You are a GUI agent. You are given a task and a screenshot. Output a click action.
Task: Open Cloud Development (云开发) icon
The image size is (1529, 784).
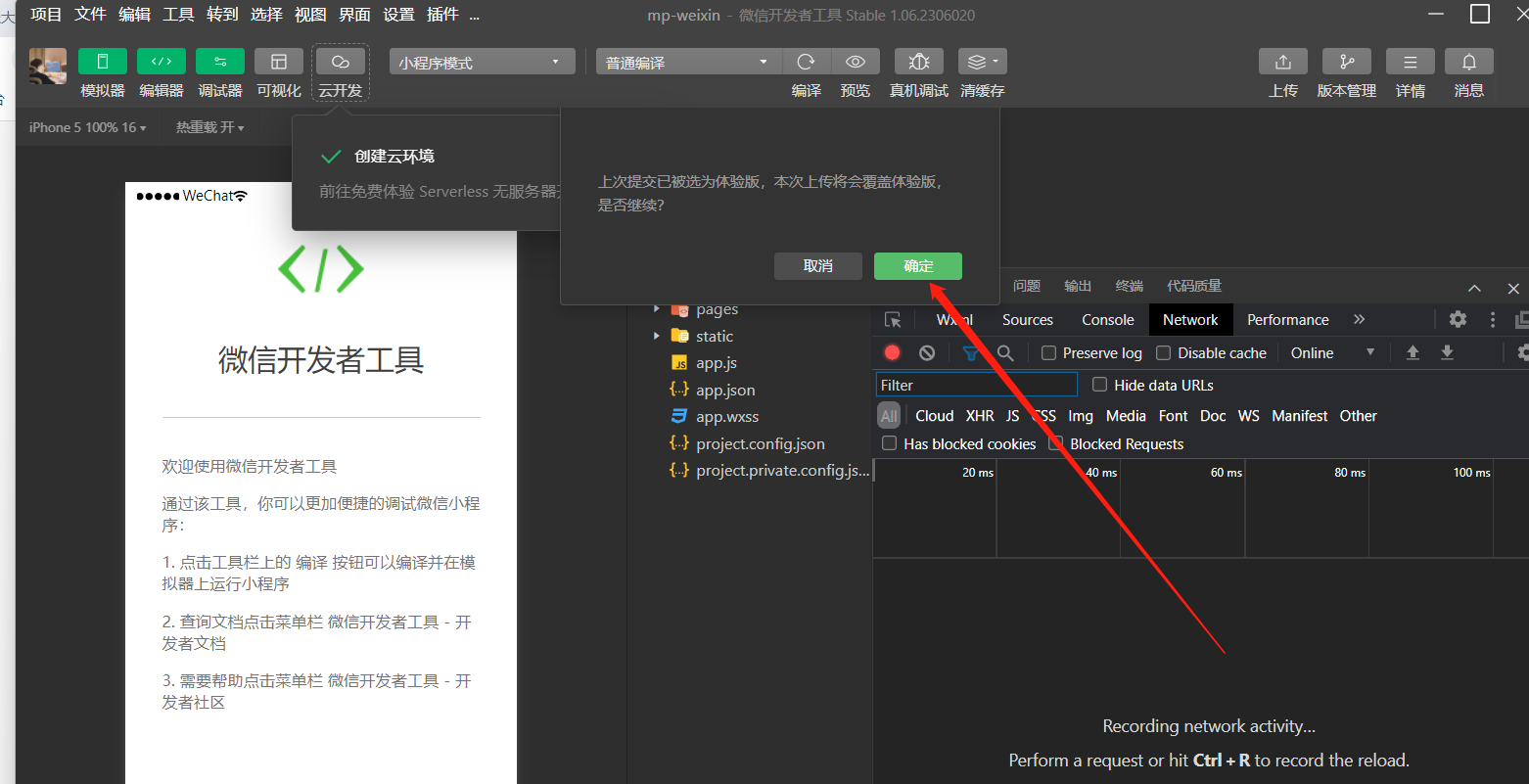tap(341, 62)
